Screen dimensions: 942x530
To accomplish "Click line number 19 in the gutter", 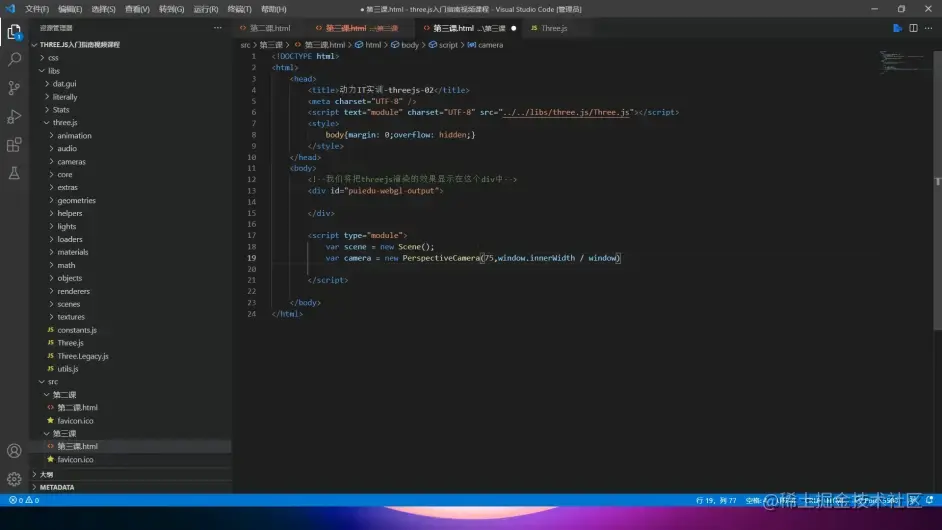I will (x=251, y=258).
